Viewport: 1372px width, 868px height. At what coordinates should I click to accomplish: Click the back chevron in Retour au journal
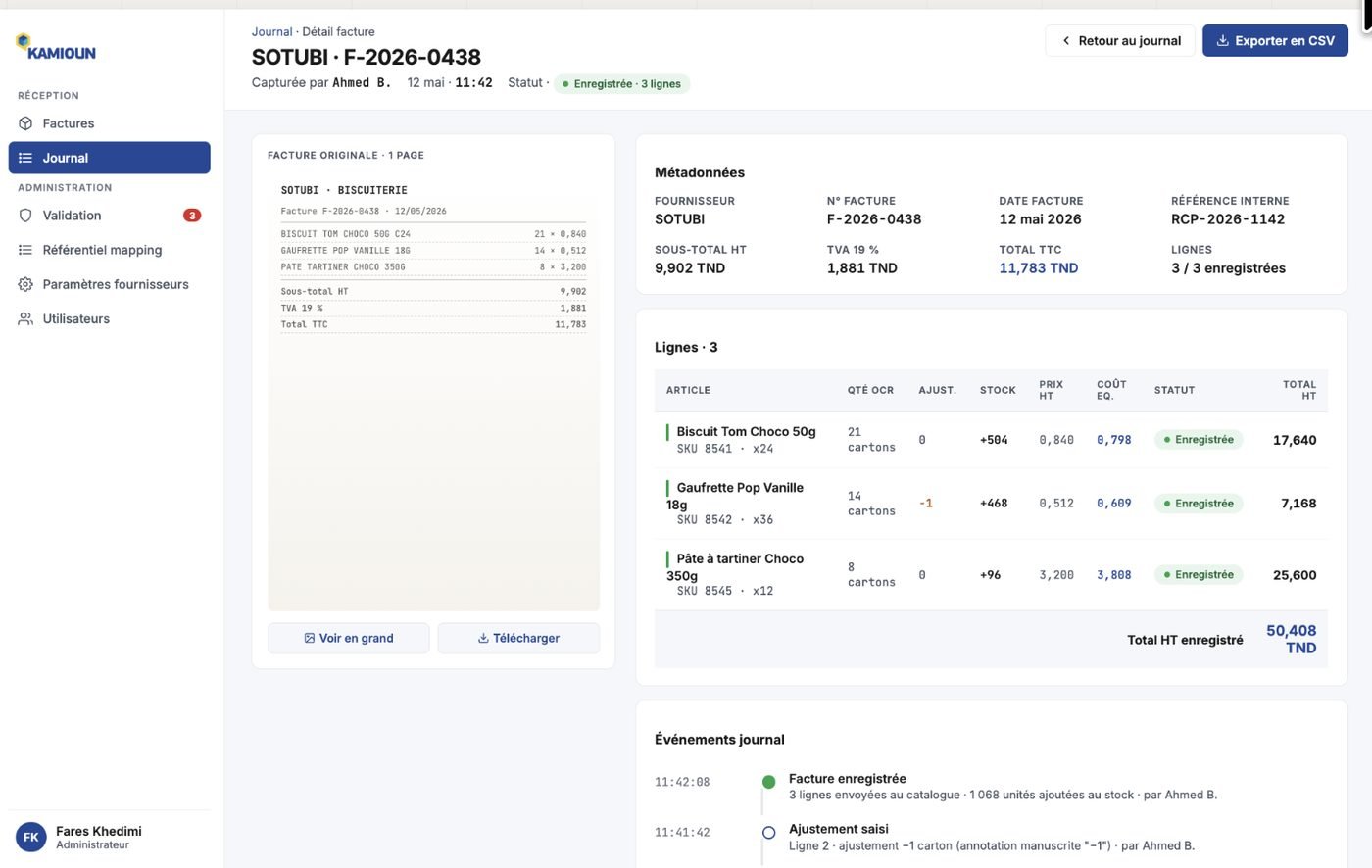[x=1066, y=41]
